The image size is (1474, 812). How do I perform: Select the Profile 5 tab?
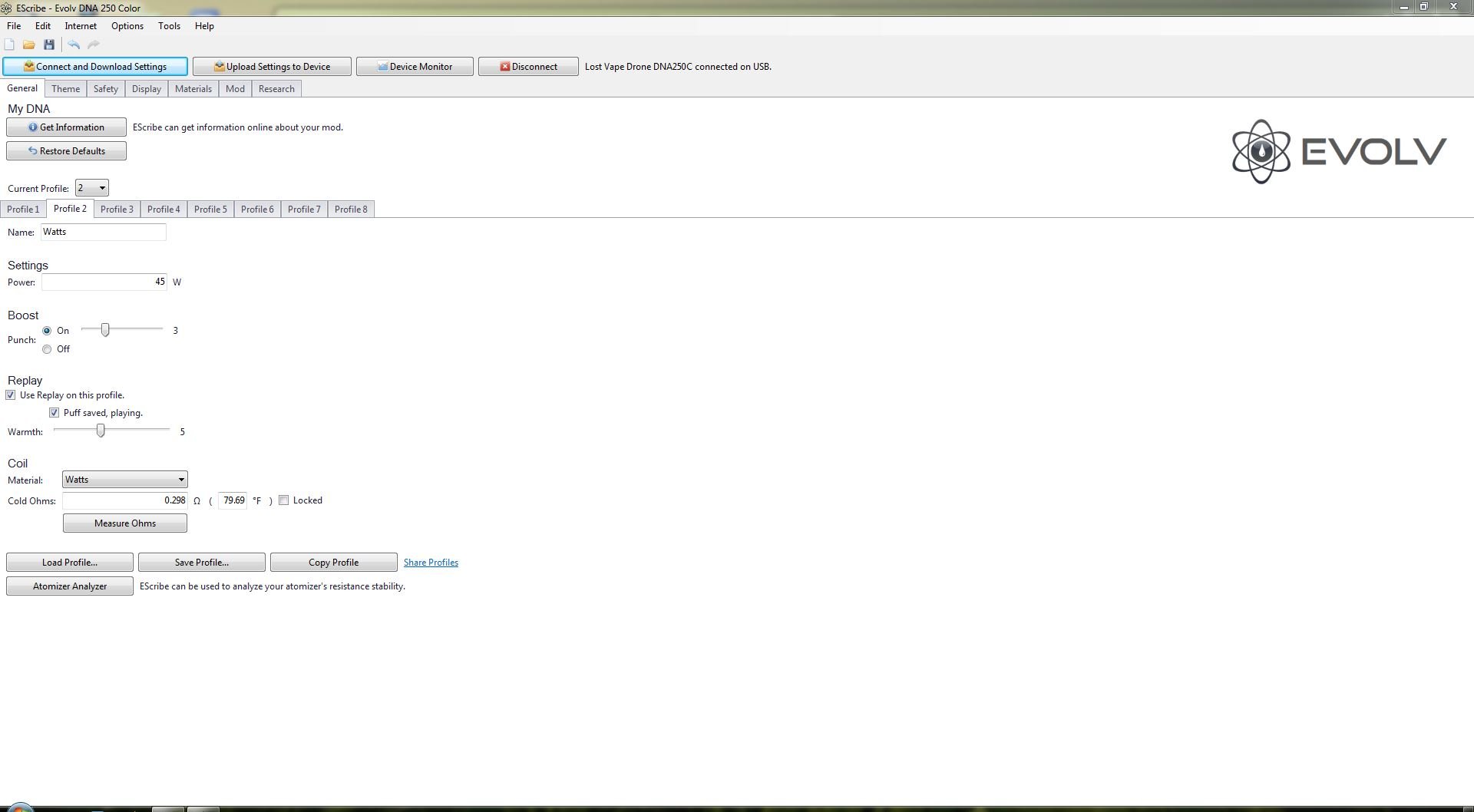pos(210,210)
